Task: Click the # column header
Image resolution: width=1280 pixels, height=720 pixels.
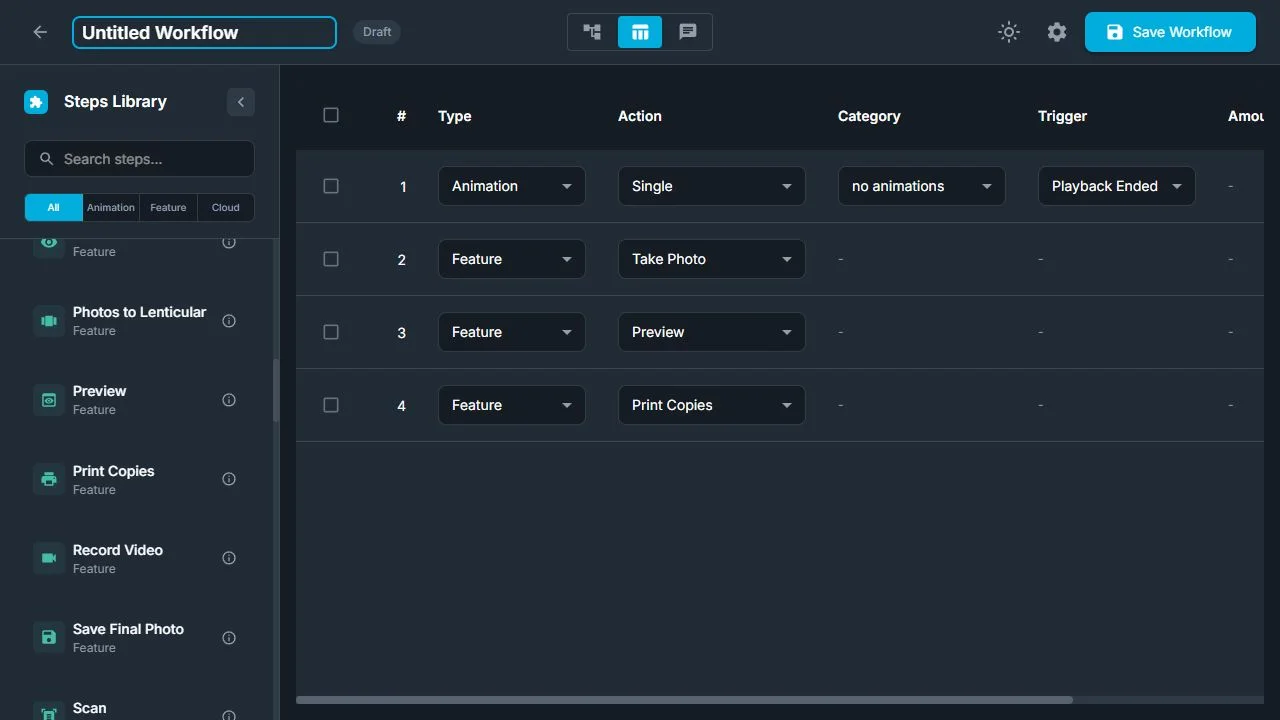Action: 401,116
